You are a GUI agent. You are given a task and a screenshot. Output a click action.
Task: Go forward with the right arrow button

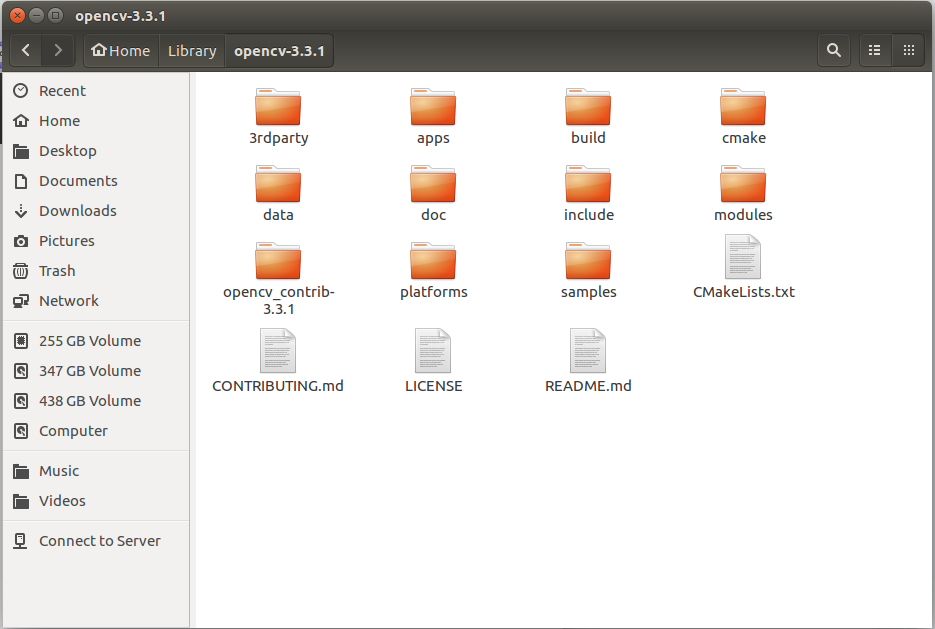click(58, 50)
